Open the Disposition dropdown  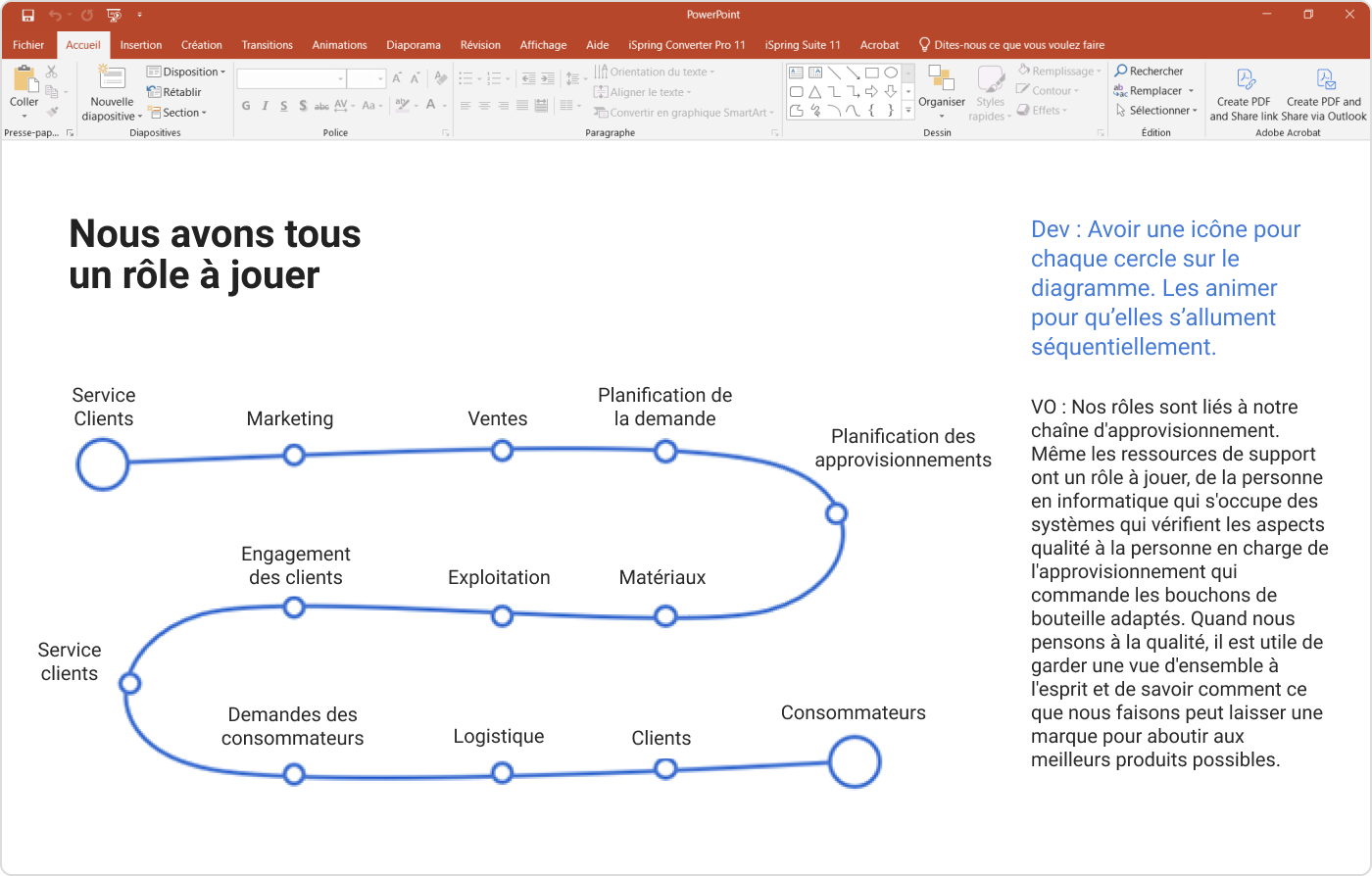(186, 71)
